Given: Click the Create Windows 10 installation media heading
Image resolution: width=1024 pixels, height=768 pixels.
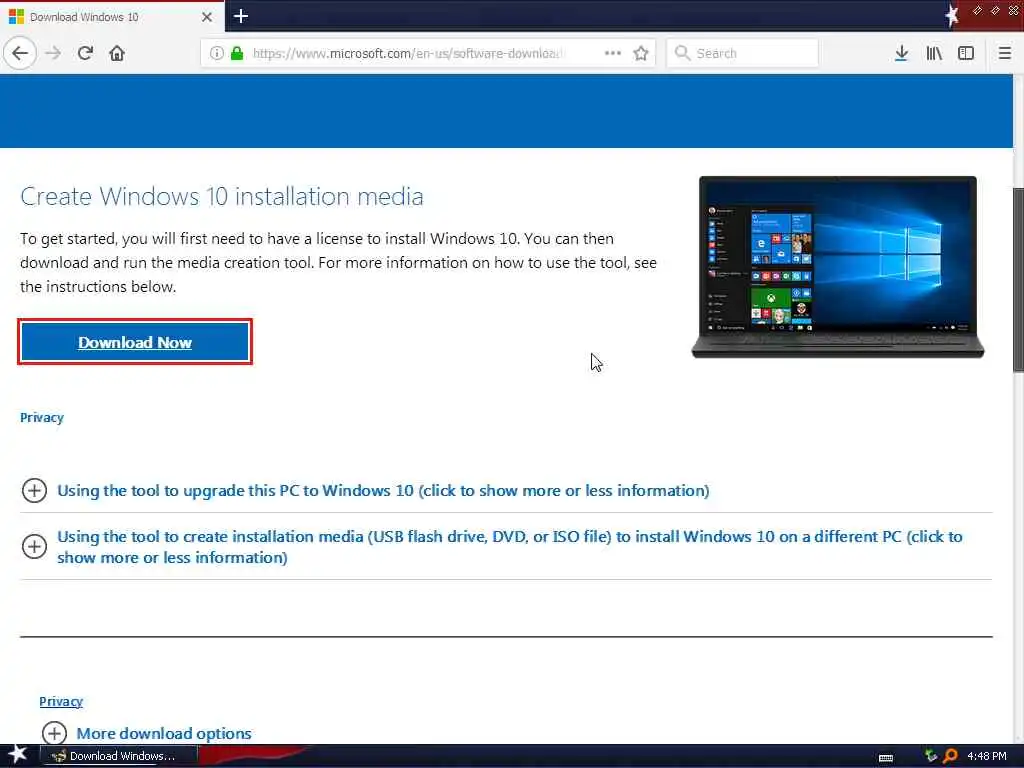Looking at the screenshot, I should coord(221,197).
